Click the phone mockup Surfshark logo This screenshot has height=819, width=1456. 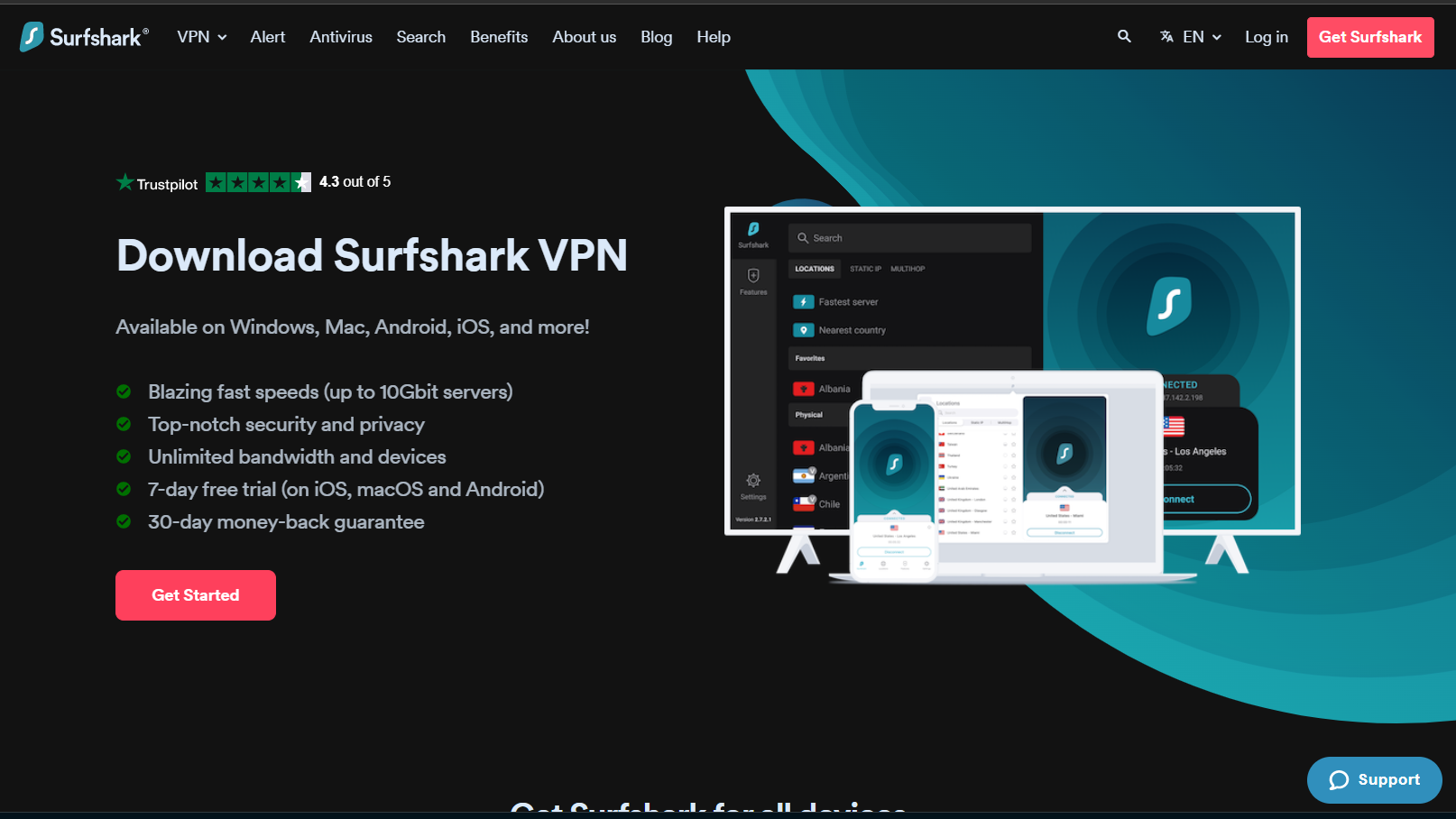click(x=894, y=465)
